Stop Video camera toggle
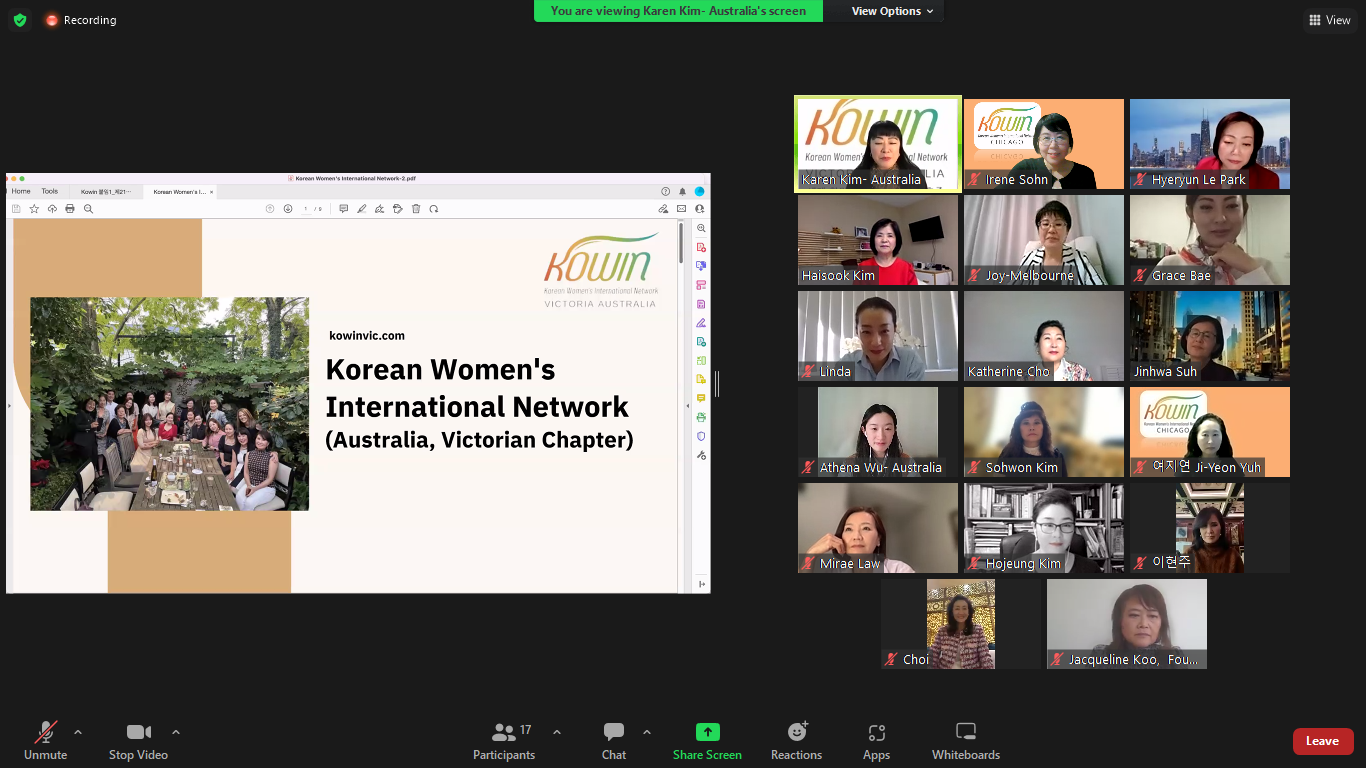1366x768 pixels. pos(138,740)
